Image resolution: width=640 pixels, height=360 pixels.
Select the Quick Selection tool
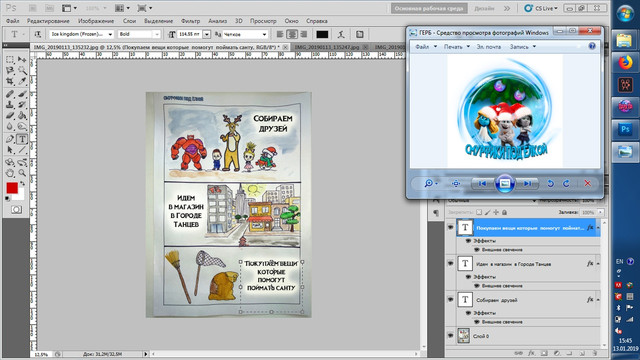click(x=22, y=71)
